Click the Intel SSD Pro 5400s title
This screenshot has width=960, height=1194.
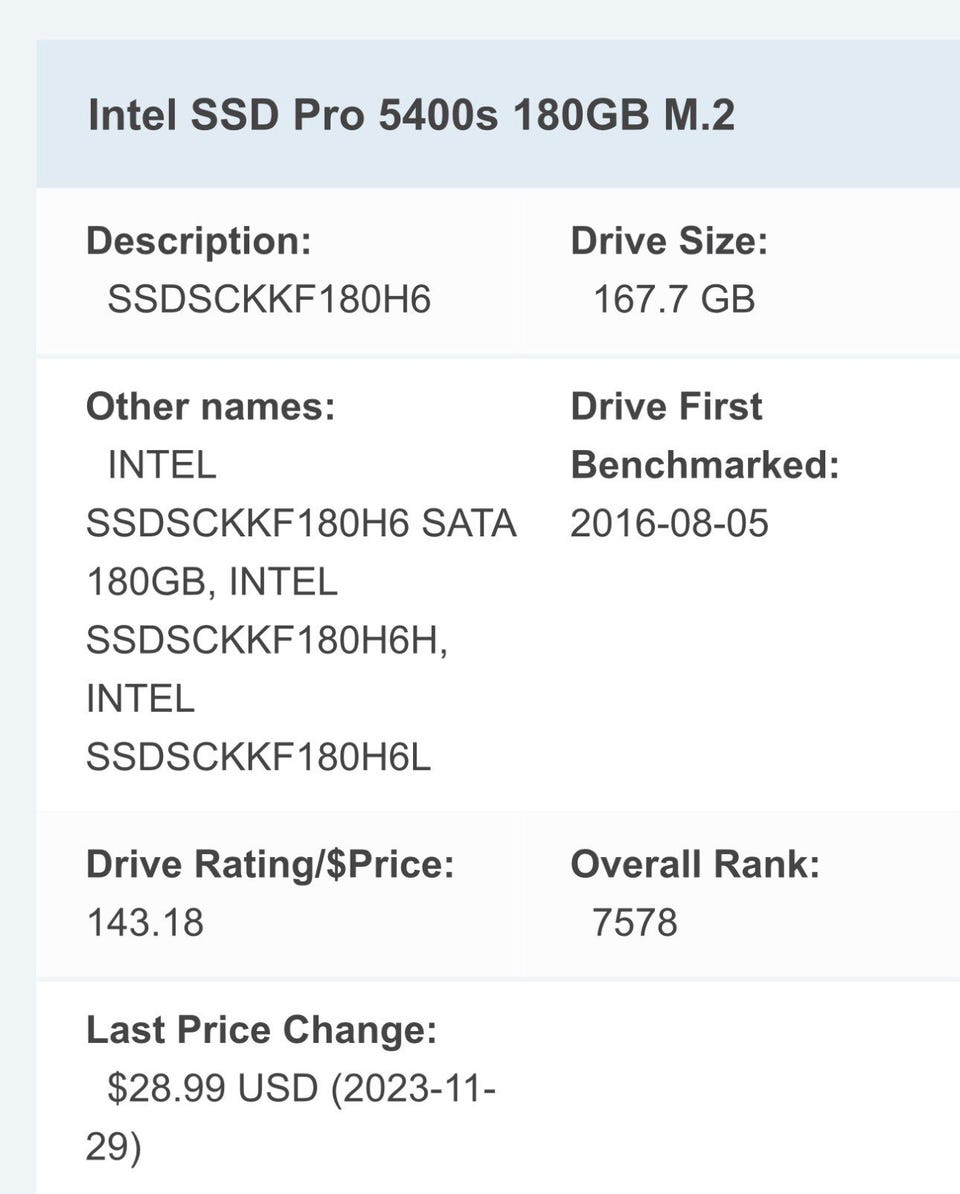pos(411,115)
